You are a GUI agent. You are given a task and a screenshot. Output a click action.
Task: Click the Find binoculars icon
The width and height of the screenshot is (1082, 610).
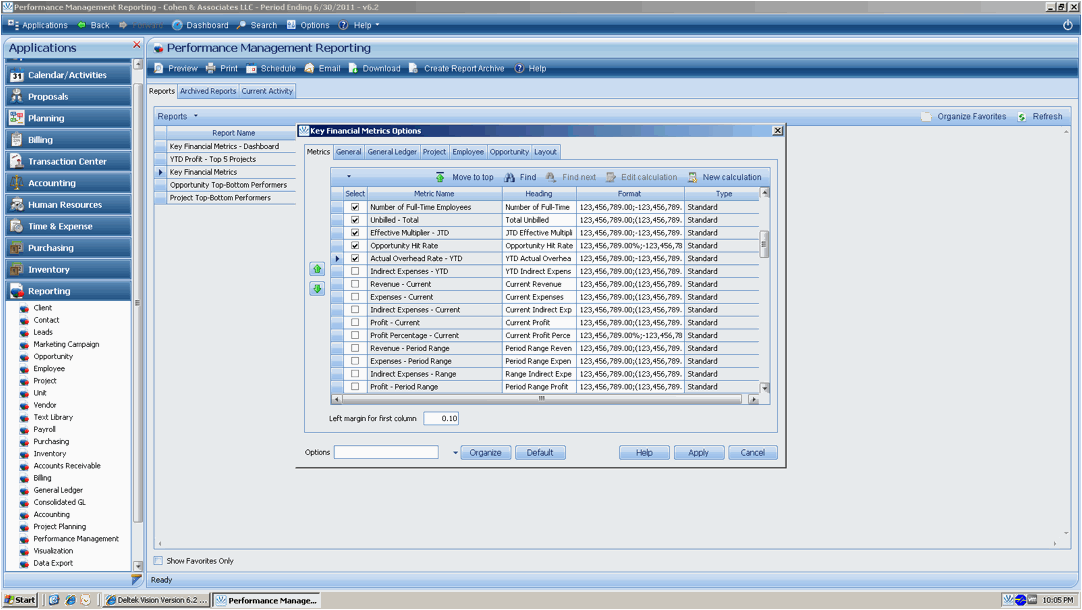click(510, 177)
